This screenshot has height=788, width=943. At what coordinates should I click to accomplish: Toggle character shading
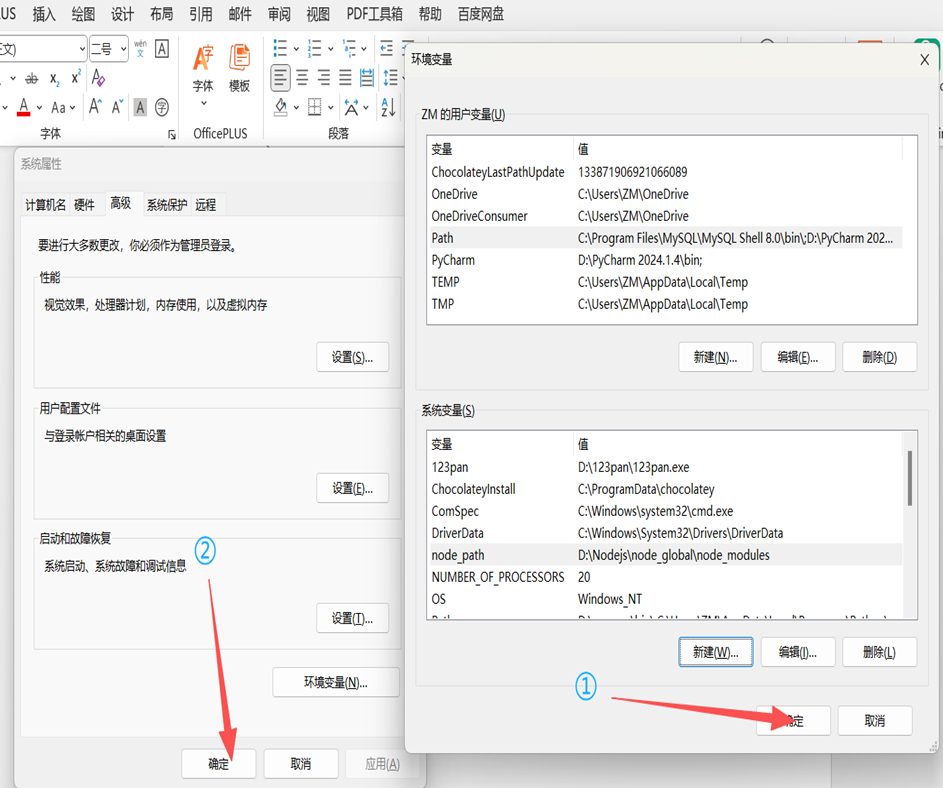(140, 108)
